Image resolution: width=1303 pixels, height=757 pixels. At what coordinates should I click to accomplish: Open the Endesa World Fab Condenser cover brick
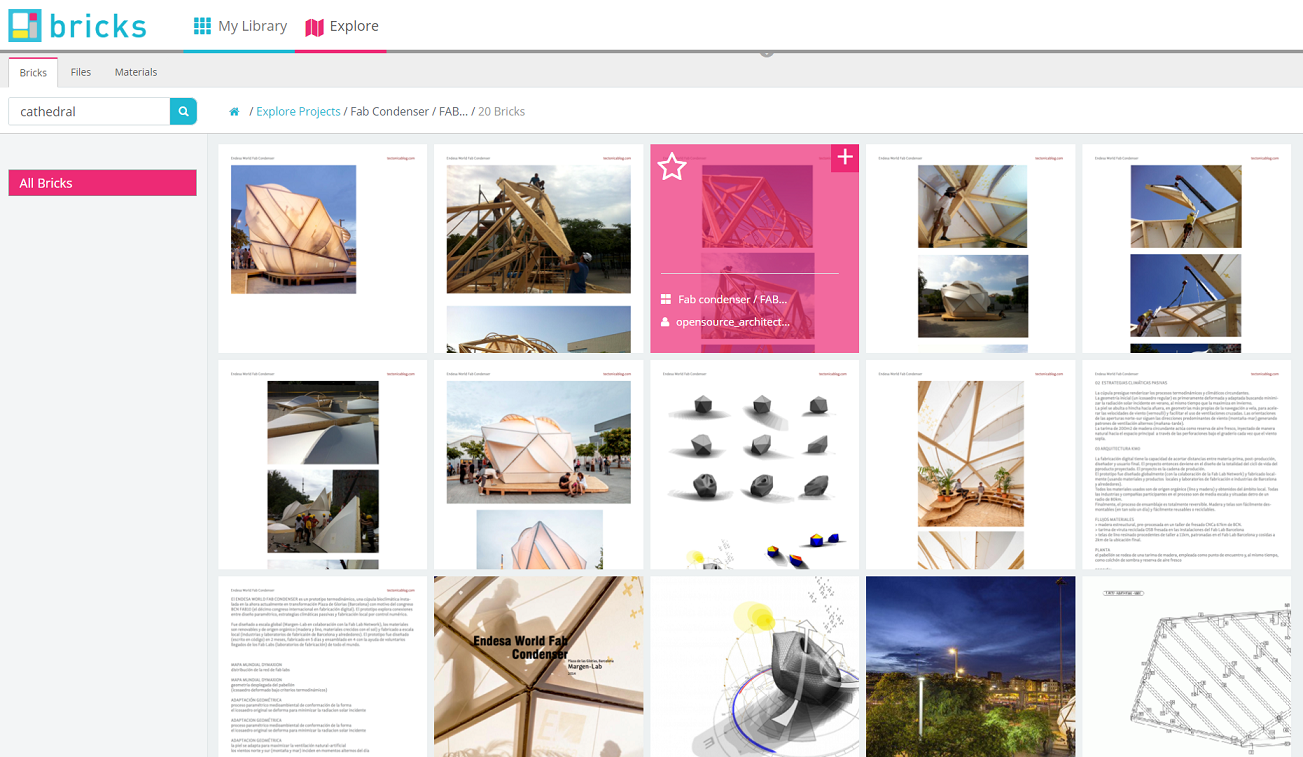coord(539,666)
